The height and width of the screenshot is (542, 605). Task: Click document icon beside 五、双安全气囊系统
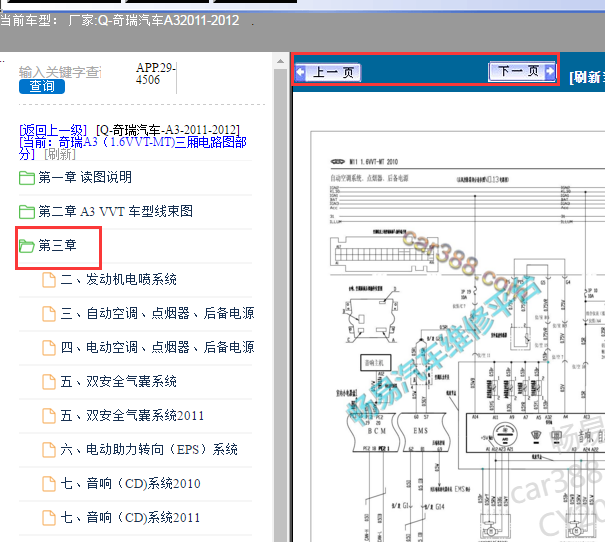point(49,382)
